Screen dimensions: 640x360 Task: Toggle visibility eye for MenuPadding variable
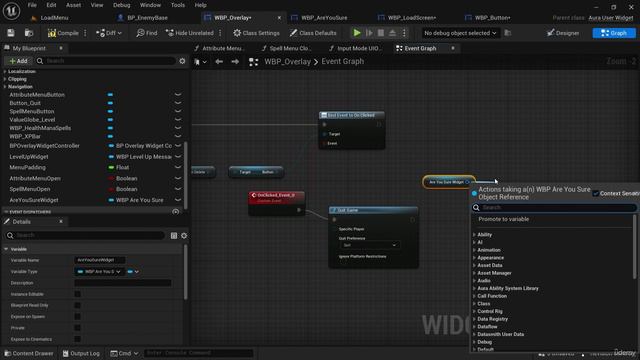(178, 167)
